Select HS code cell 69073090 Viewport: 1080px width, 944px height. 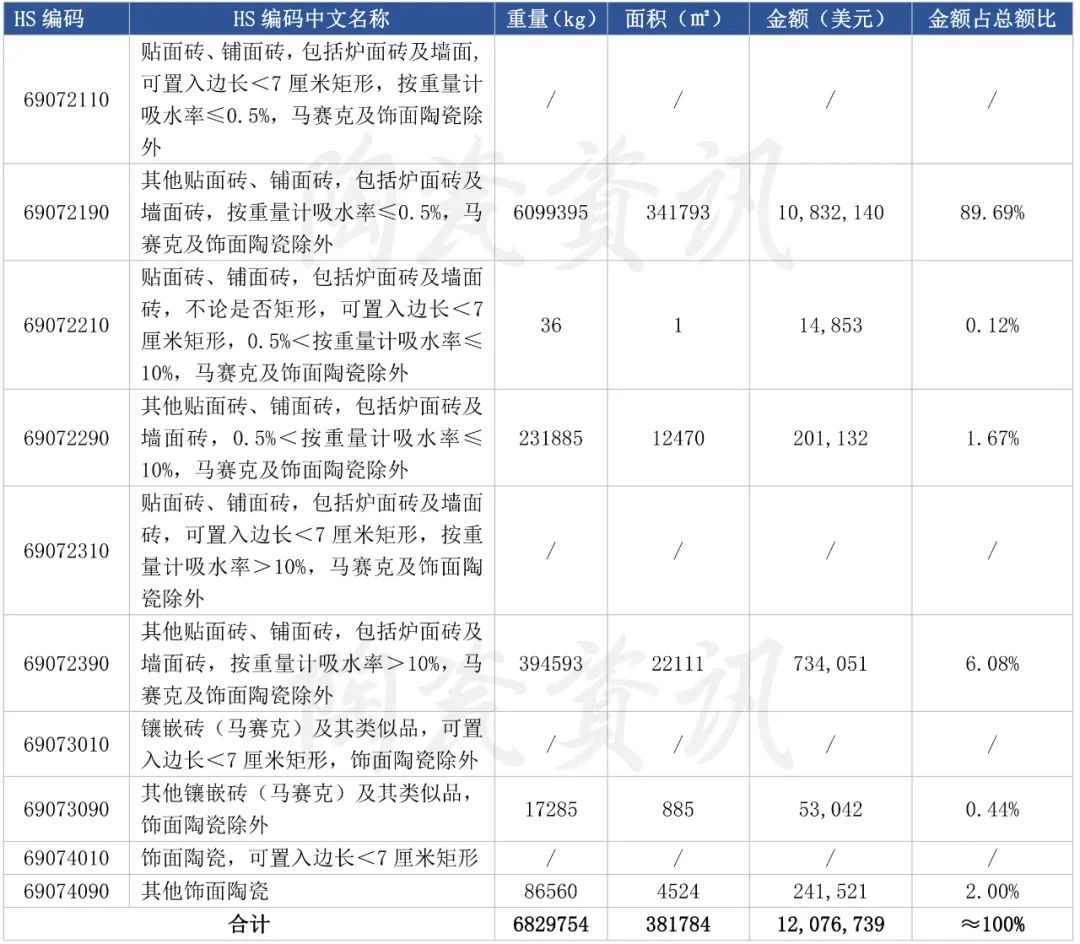click(66, 810)
